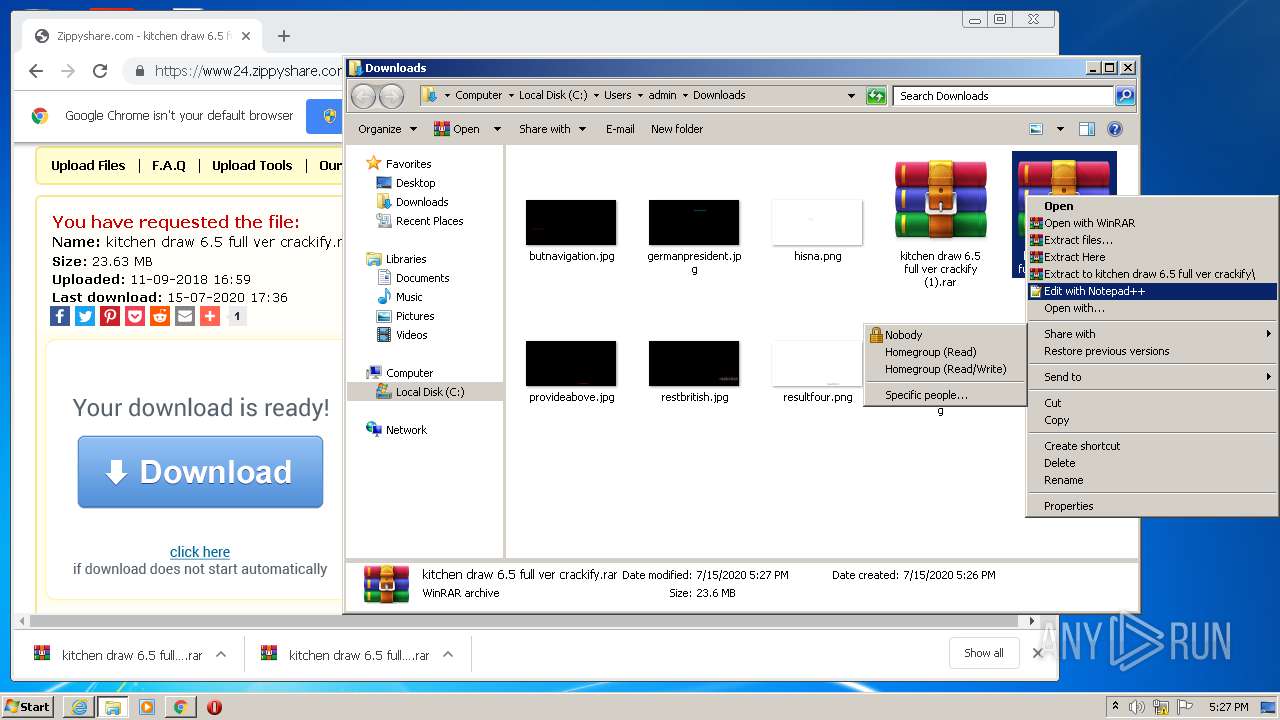Open the Organize dropdown menu

tap(386, 129)
